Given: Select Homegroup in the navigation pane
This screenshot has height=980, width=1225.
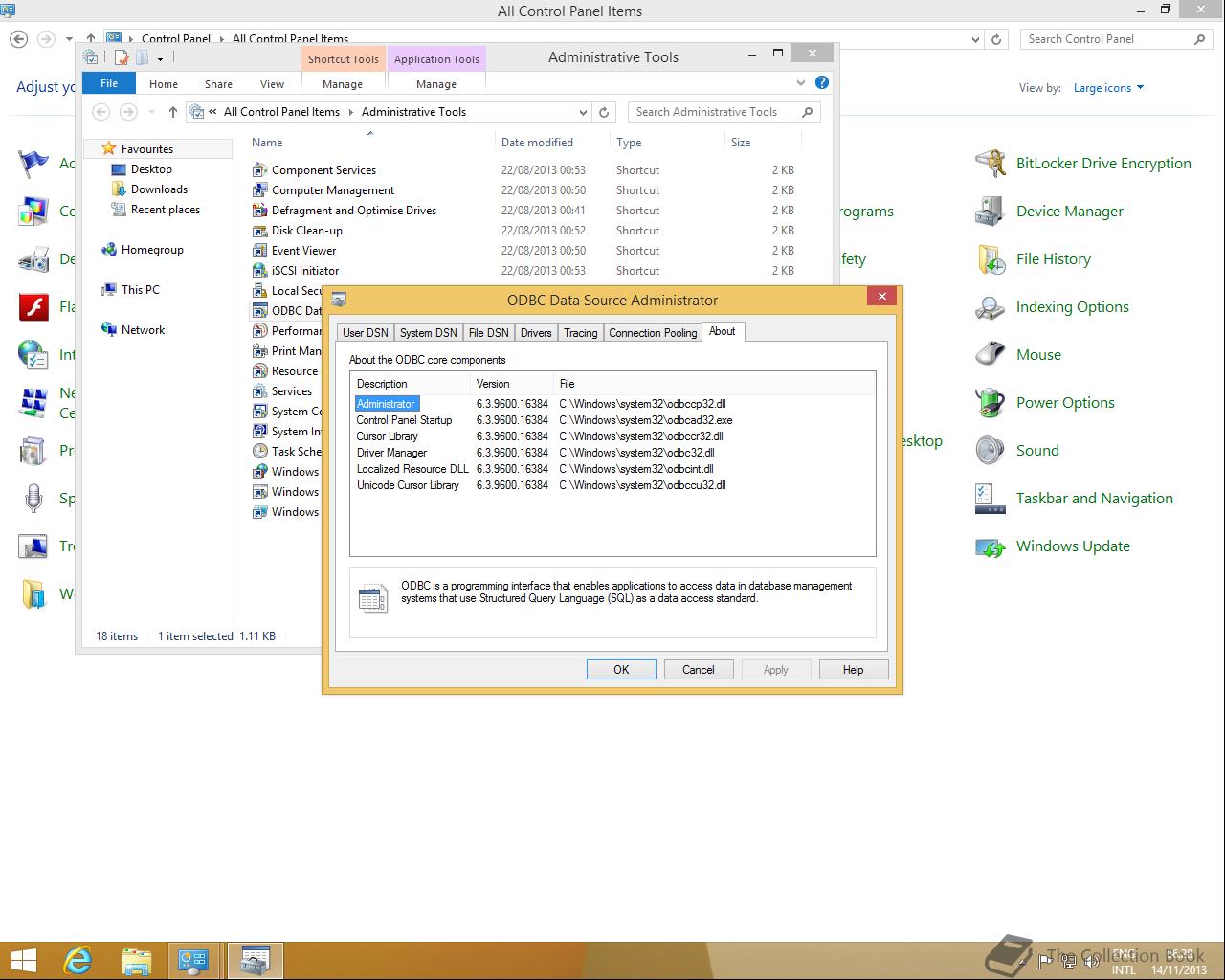Looking at the screenshot, I should click(152, 250).
